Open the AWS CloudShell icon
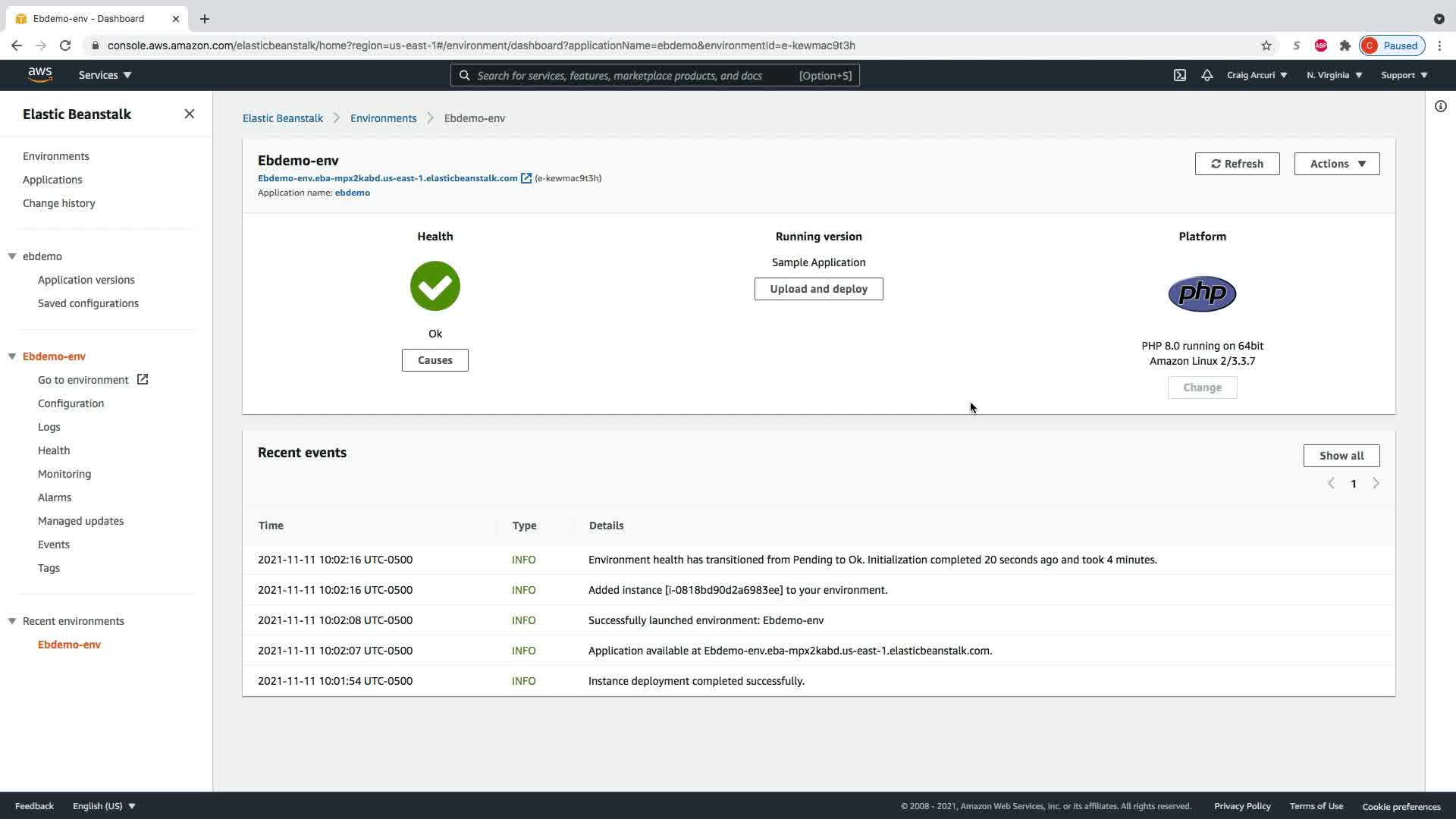1456x819 pixels. [1179, 75]
